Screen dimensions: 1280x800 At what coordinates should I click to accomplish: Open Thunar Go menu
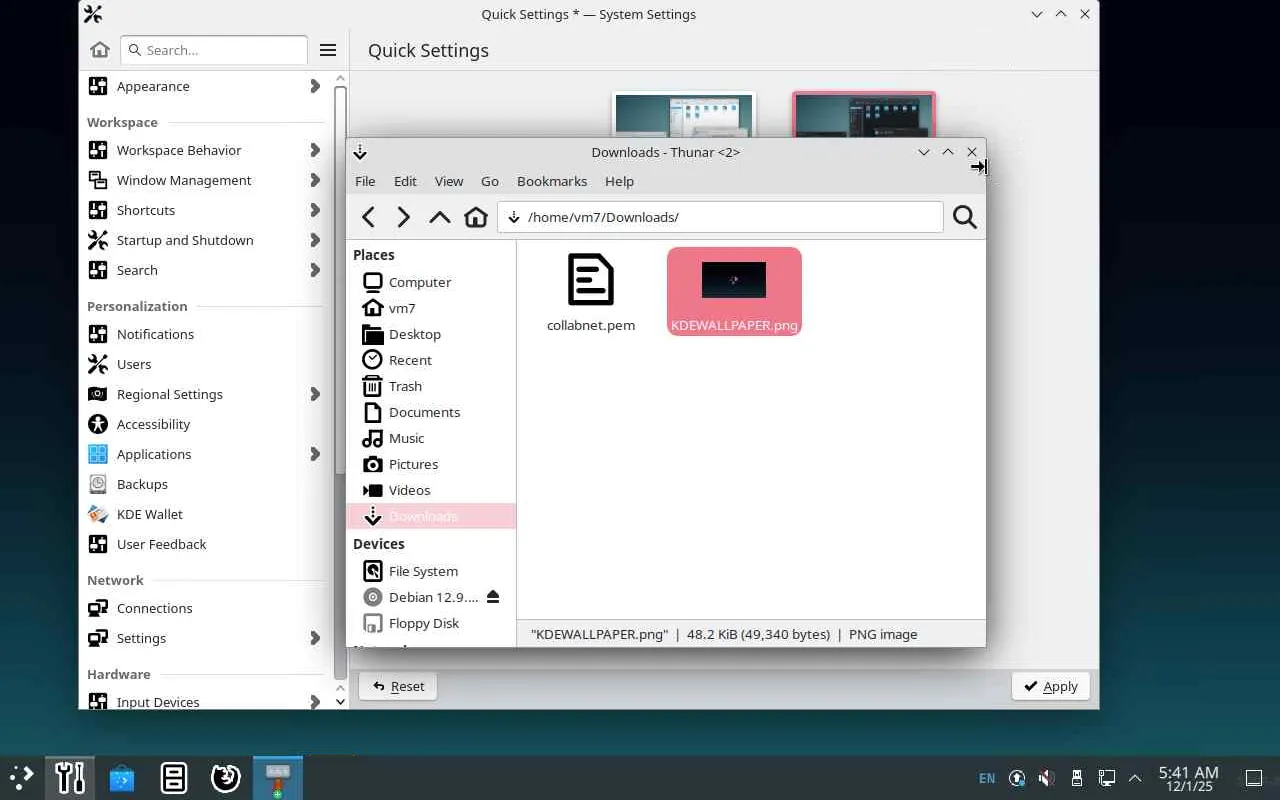pos(490,181)
